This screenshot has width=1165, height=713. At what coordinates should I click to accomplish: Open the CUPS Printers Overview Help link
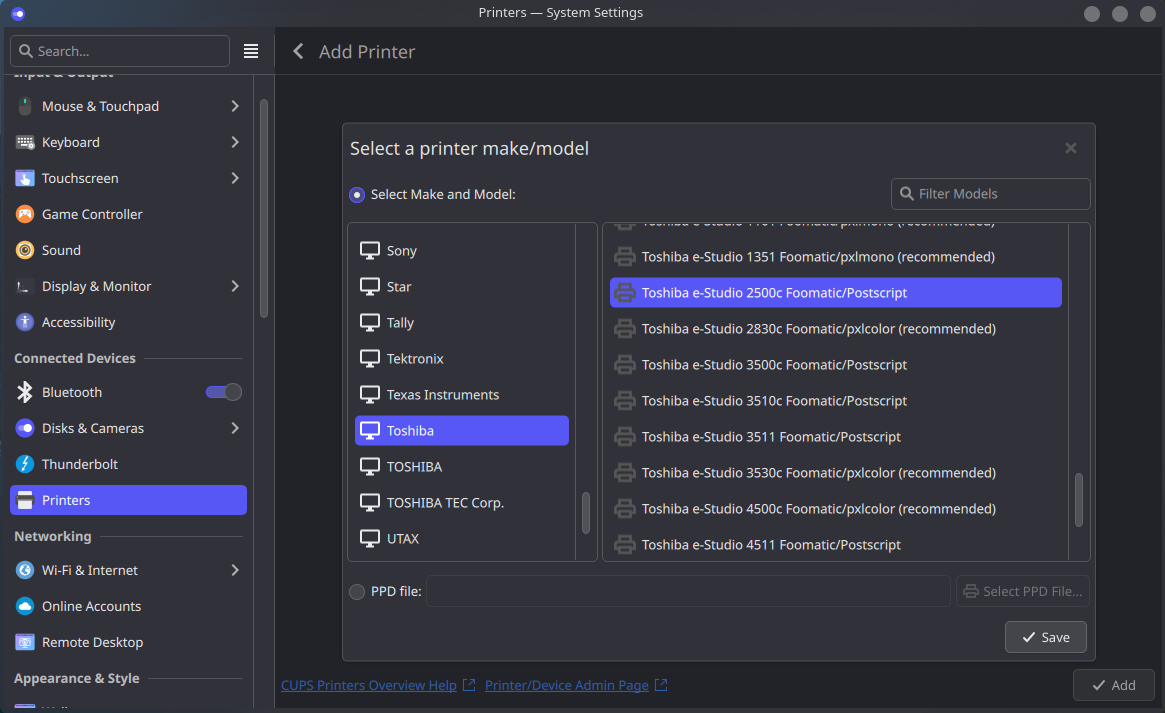click(x=369, y=685)
